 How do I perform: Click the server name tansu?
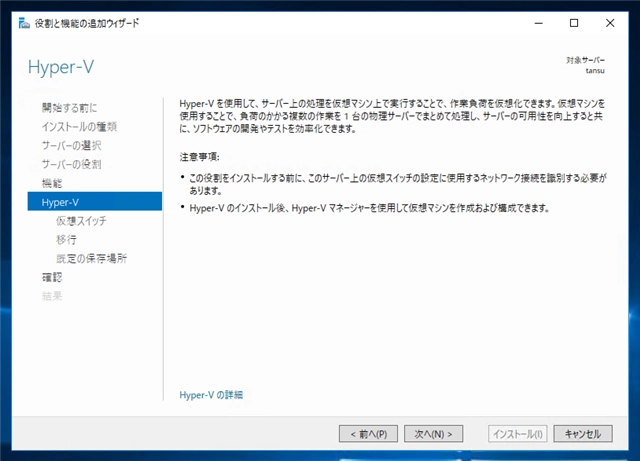(x=595, y=71)
